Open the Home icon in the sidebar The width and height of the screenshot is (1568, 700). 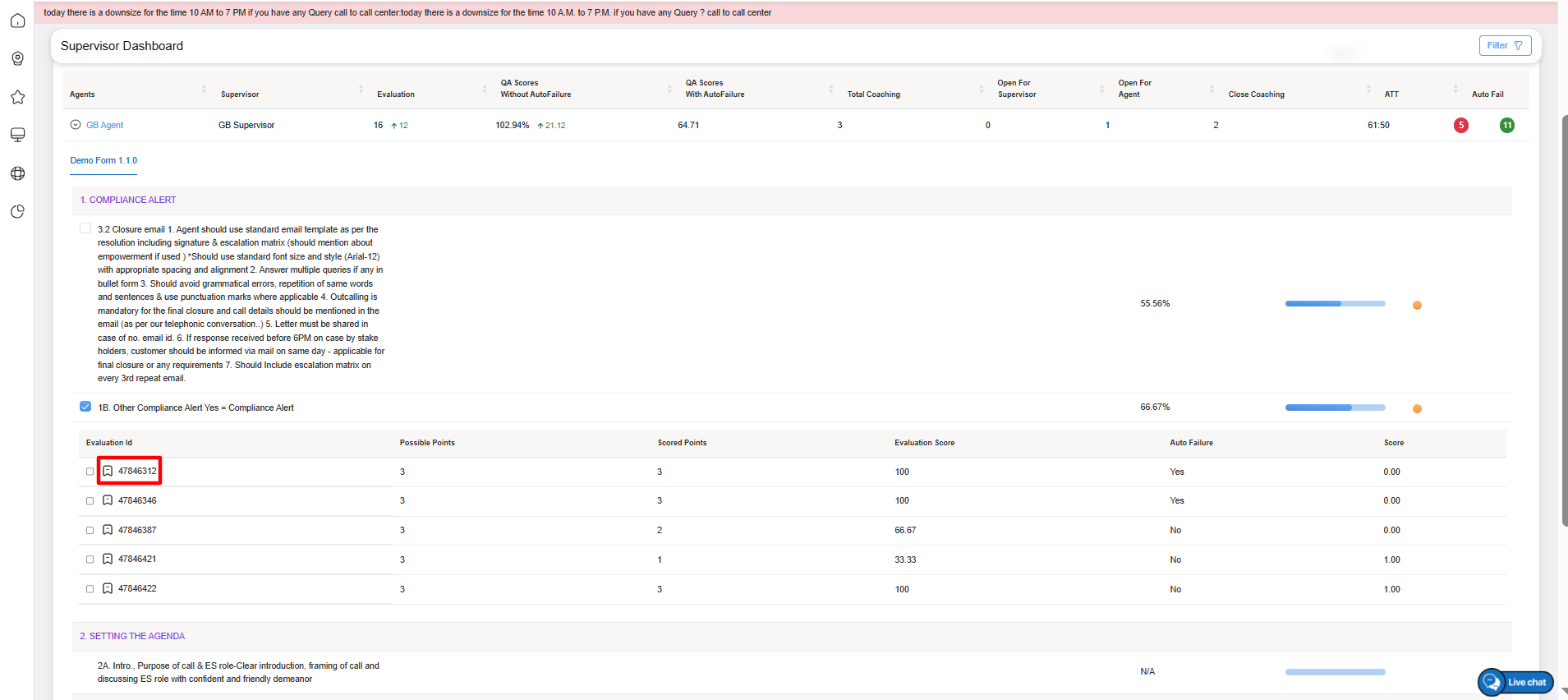(17, 21)
